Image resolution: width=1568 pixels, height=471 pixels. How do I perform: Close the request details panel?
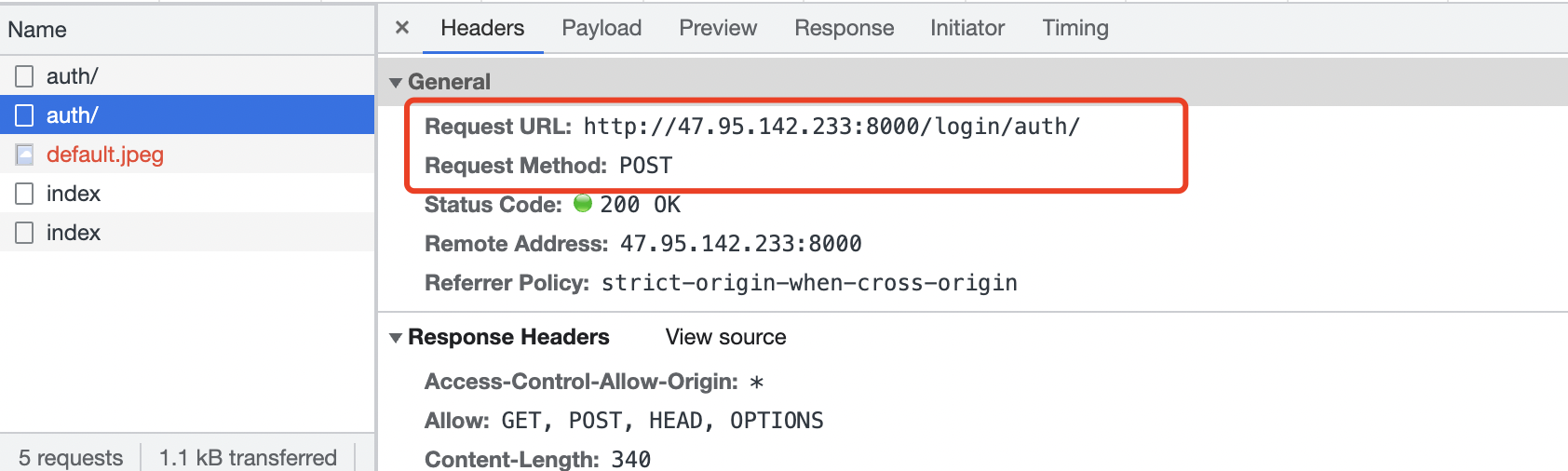402,28
